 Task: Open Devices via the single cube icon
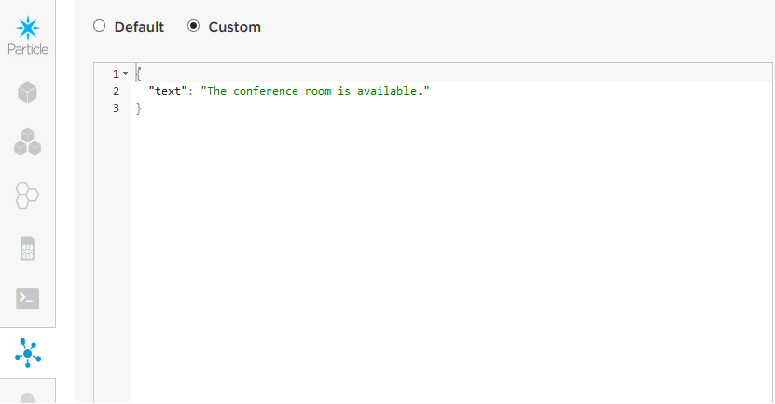(x=28, y=93)
